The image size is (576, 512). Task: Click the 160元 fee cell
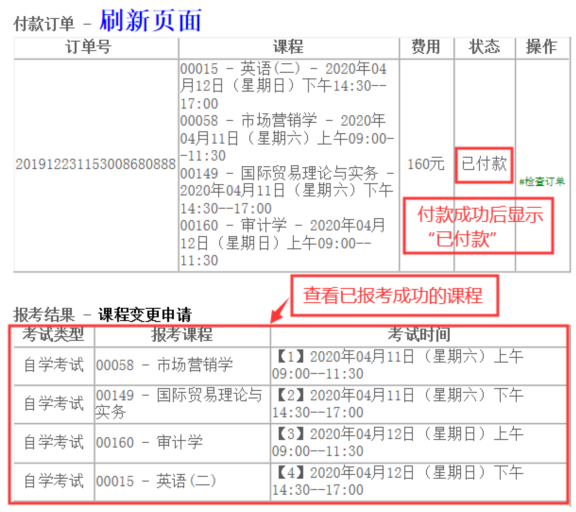pos(426,164)
